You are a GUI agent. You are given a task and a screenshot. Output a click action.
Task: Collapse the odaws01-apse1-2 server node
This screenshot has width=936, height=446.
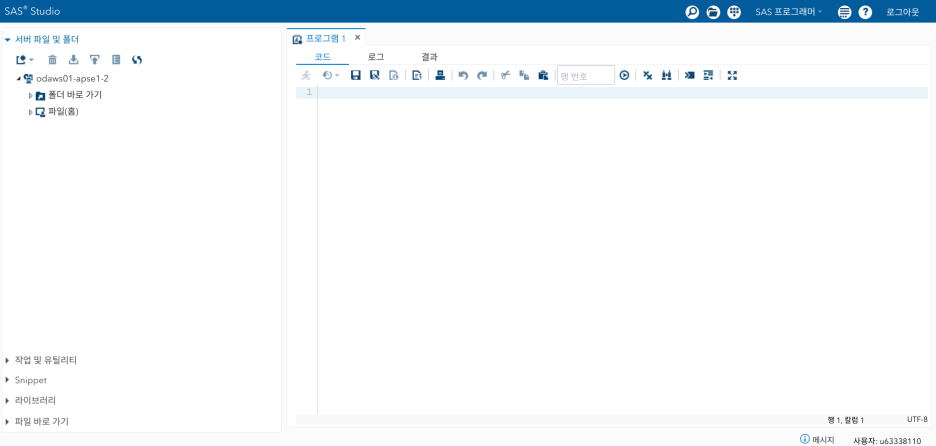click(19, 78)
